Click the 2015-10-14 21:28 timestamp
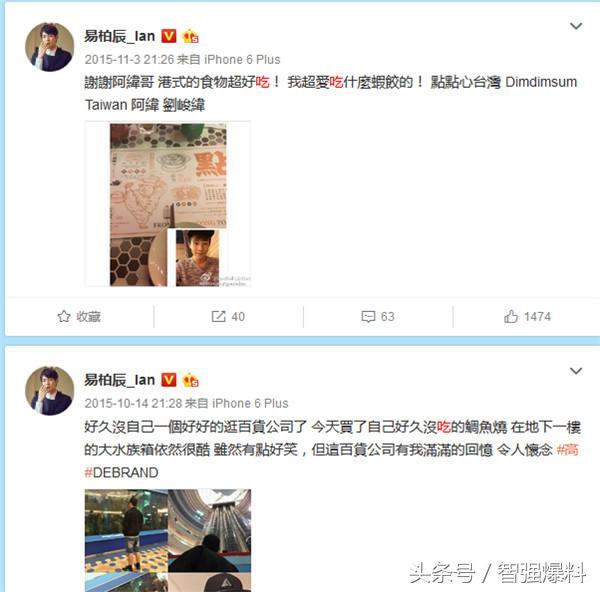Viewport: 600px width, 592px height. coord(133,403)
